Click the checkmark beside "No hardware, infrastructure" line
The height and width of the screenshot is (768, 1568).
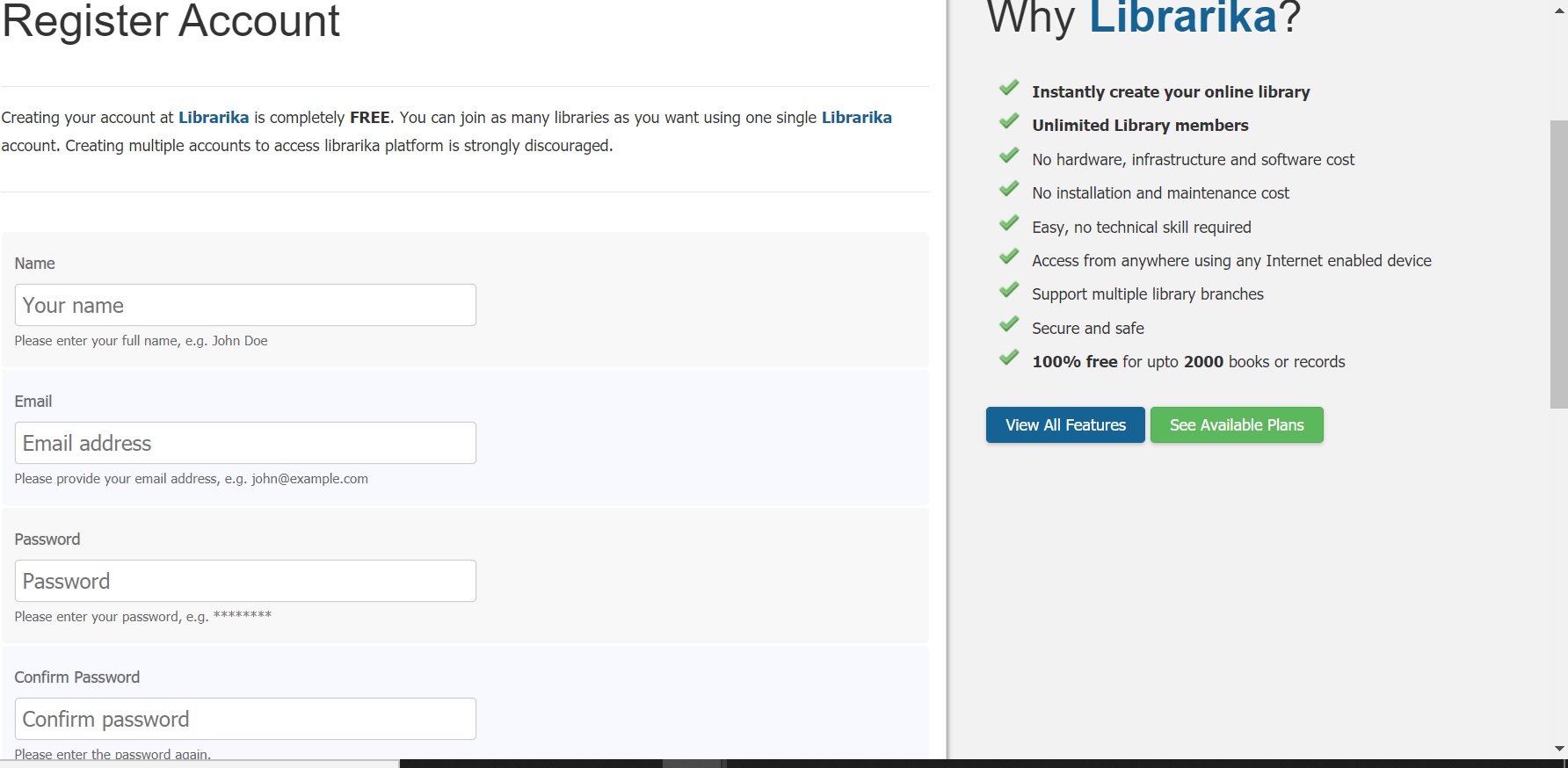pos(1009,156)
